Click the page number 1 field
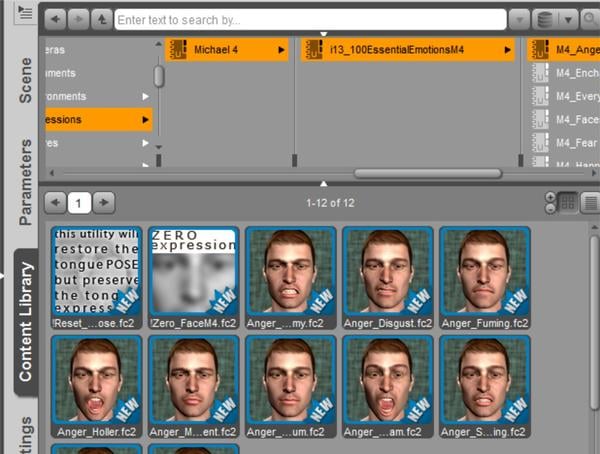This screenshot has width=600, height=454. pos(79,203)
